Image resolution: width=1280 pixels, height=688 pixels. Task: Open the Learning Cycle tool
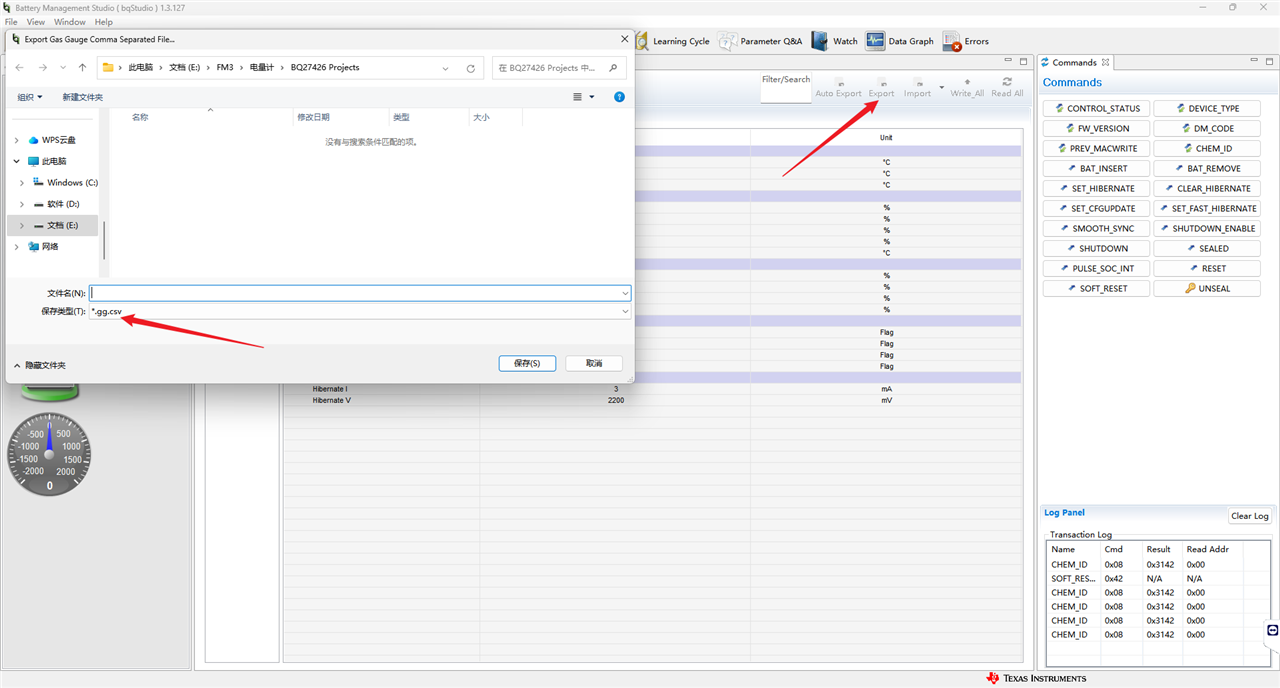[672, 41]
